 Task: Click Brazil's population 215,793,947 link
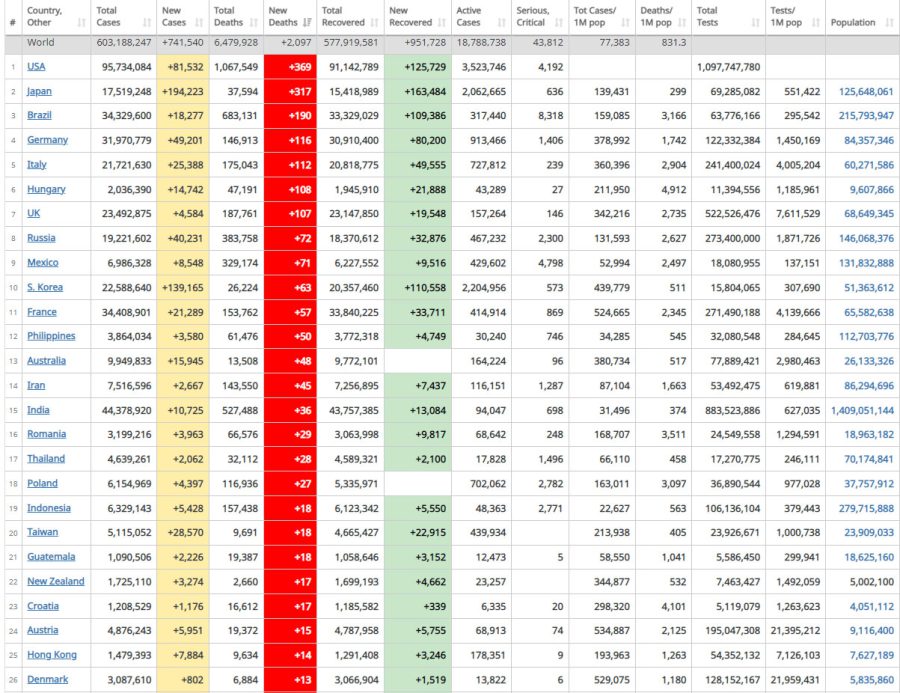(866, 115)
